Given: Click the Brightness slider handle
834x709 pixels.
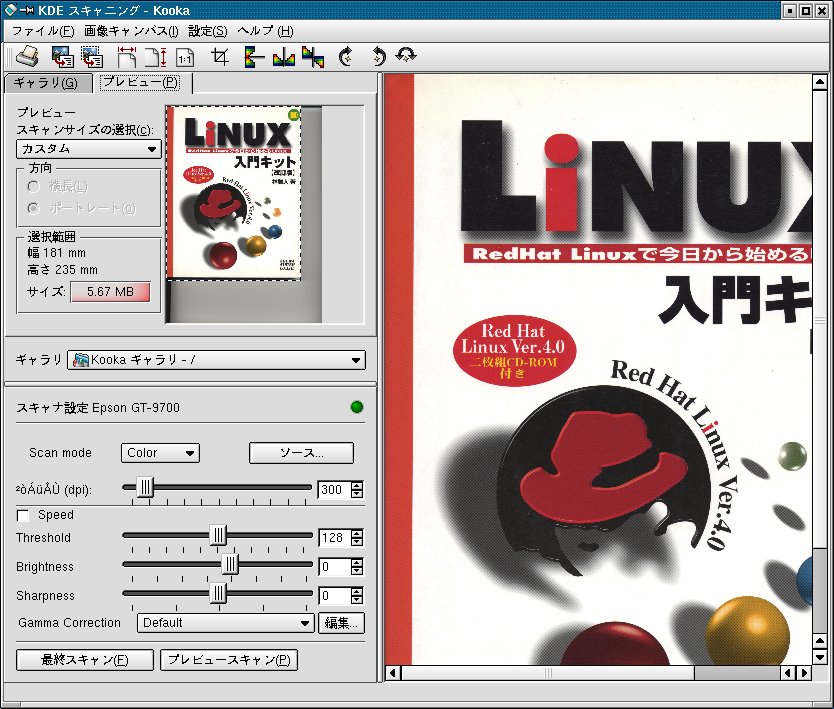Looking at the screenshot, I should click(x=230, y=564).
